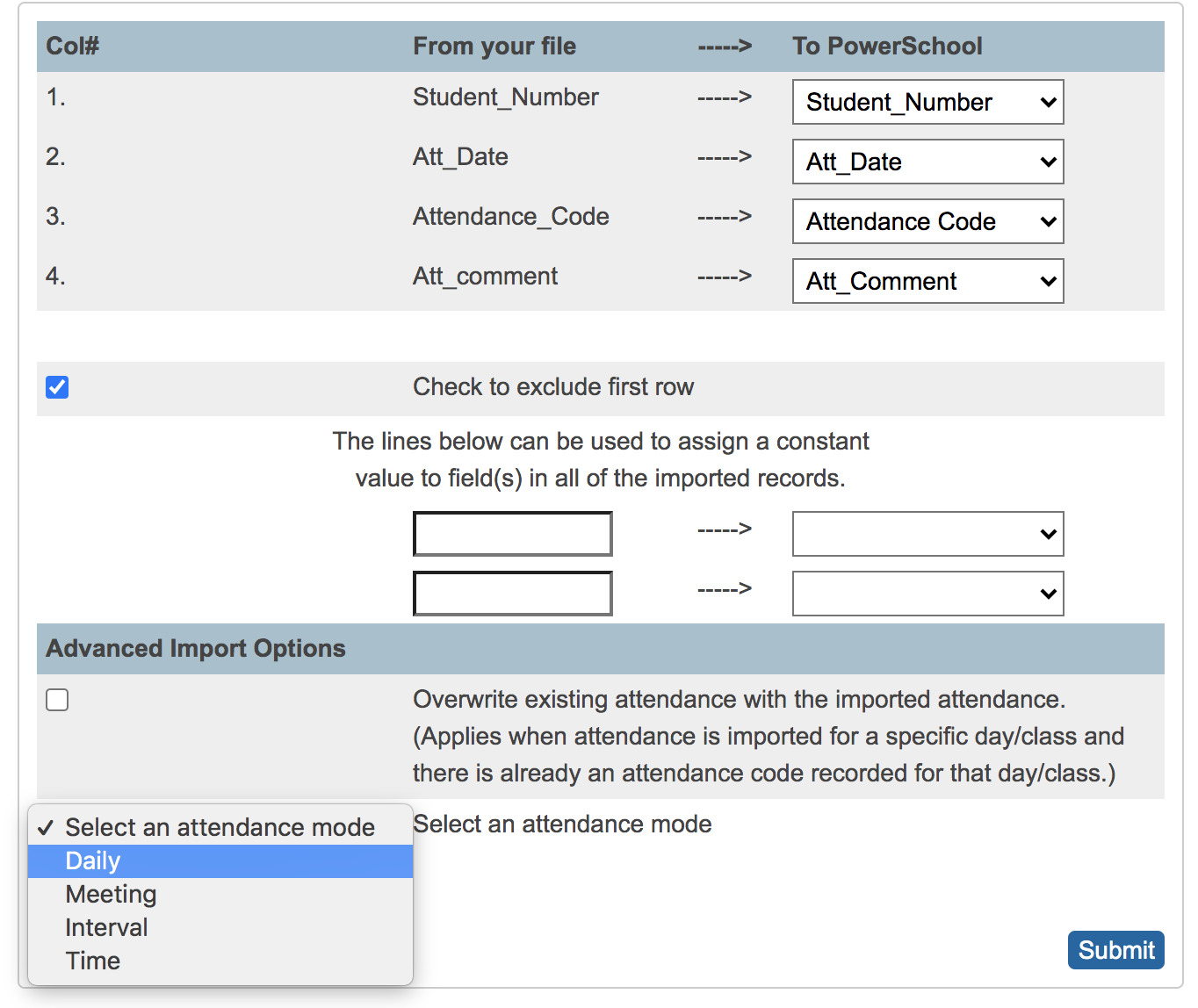Select the Time attendance mode option
Image resolution: width=1198 pixels, height=1008 pixels.
pyautogui.click(x=93, y=961)
